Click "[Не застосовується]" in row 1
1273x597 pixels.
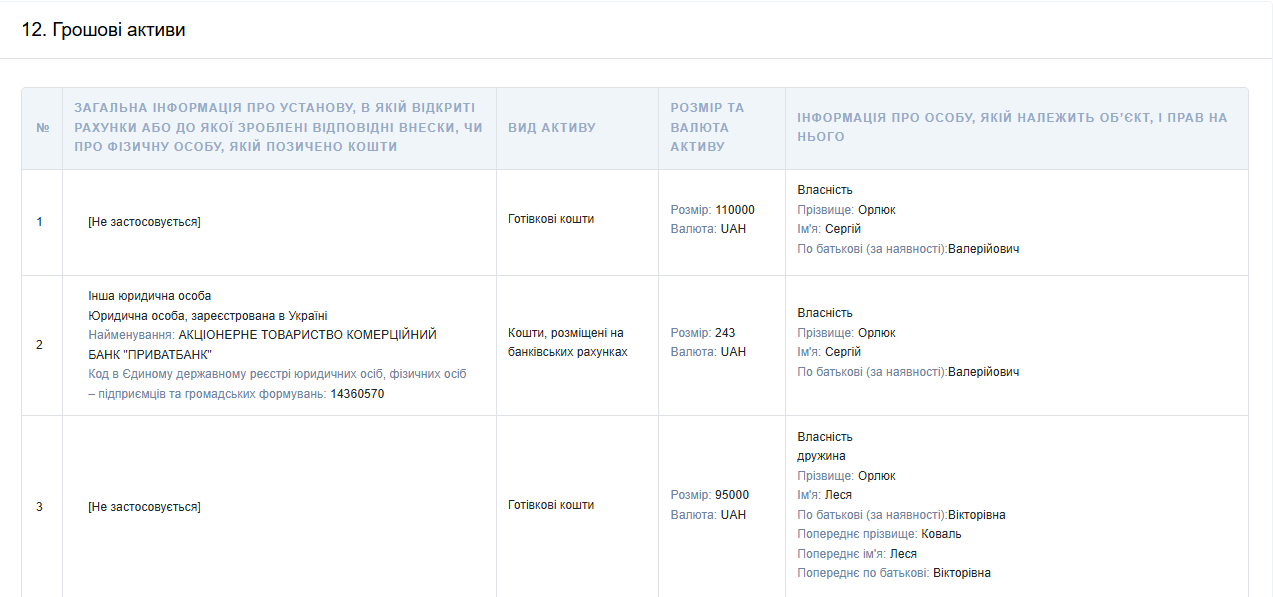pos(144,222)
